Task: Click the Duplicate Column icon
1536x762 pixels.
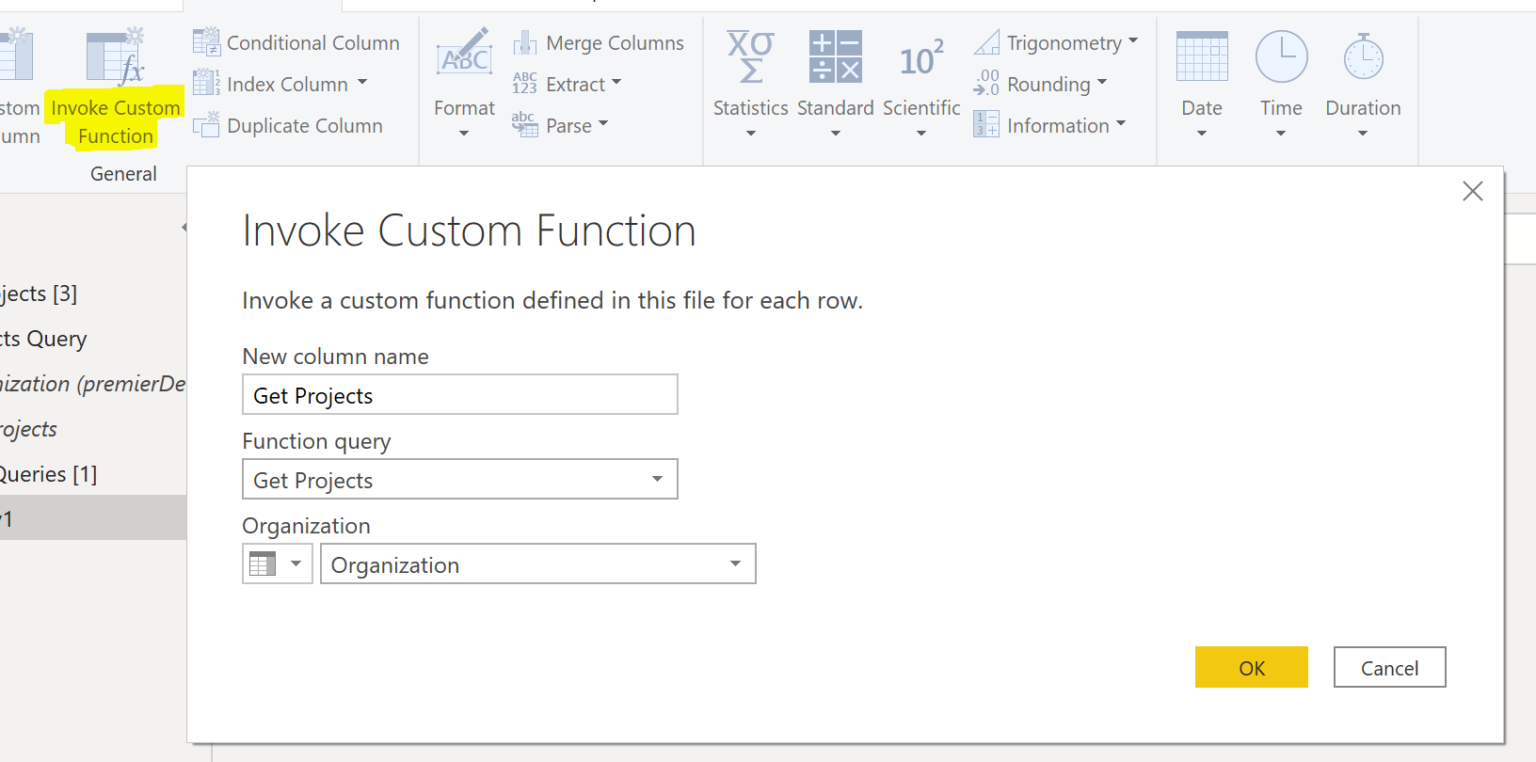Action: [x=207, y=125]
